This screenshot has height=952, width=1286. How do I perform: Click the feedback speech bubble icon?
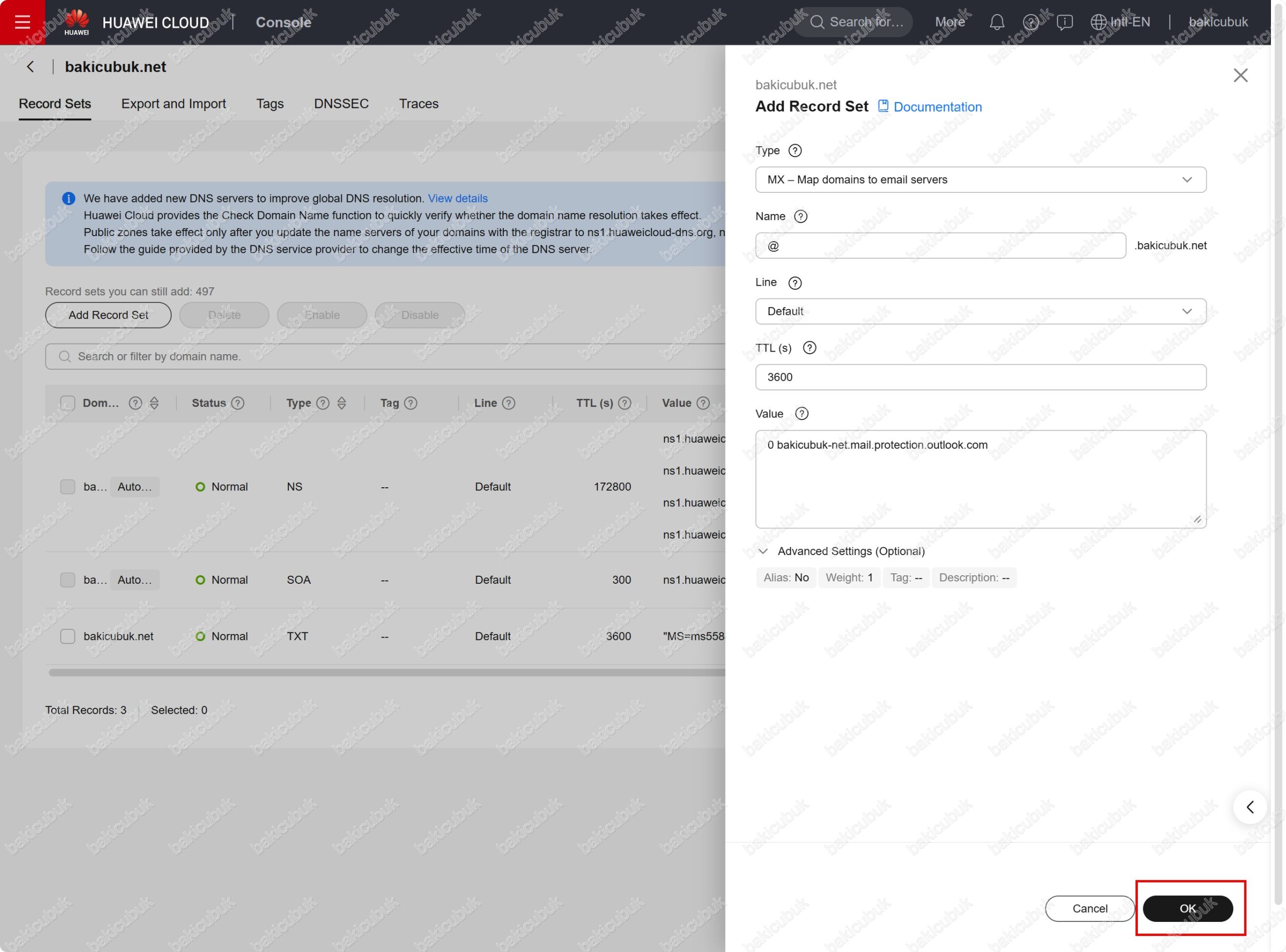click(1064, 22)
